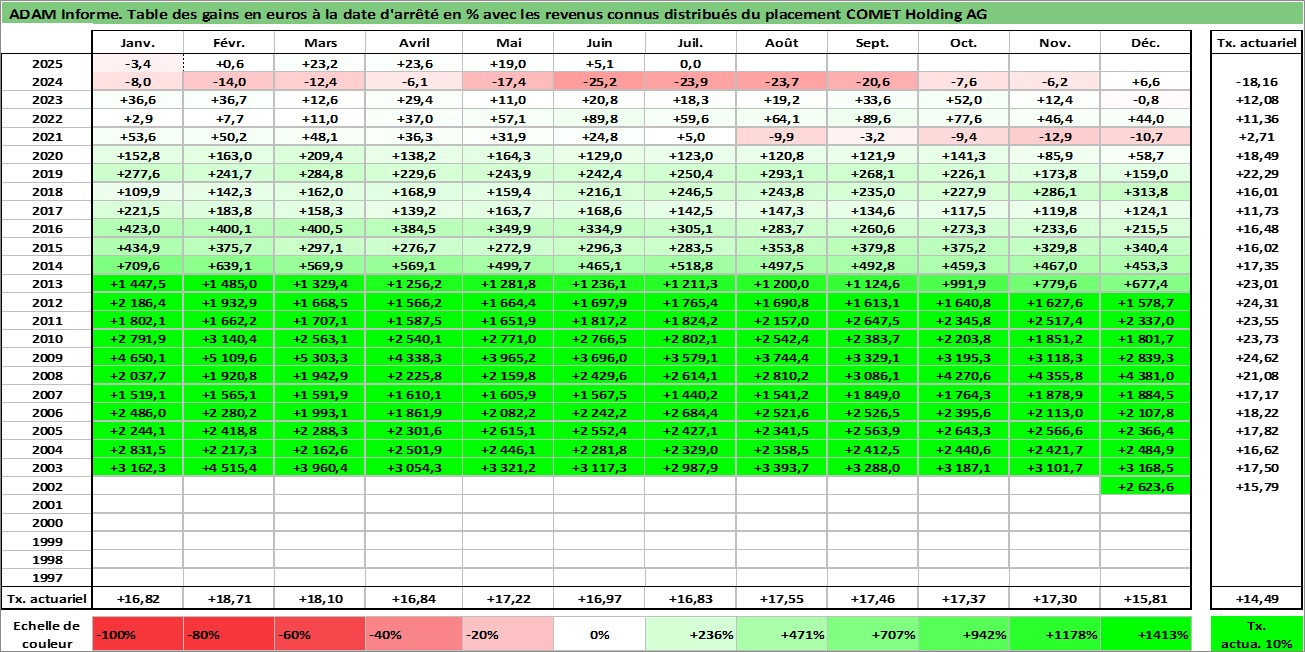Select Déc. actuarial total +15,81
Image resolution: width=1305 pixels, height=652 pixels.
click(1146, 599)
